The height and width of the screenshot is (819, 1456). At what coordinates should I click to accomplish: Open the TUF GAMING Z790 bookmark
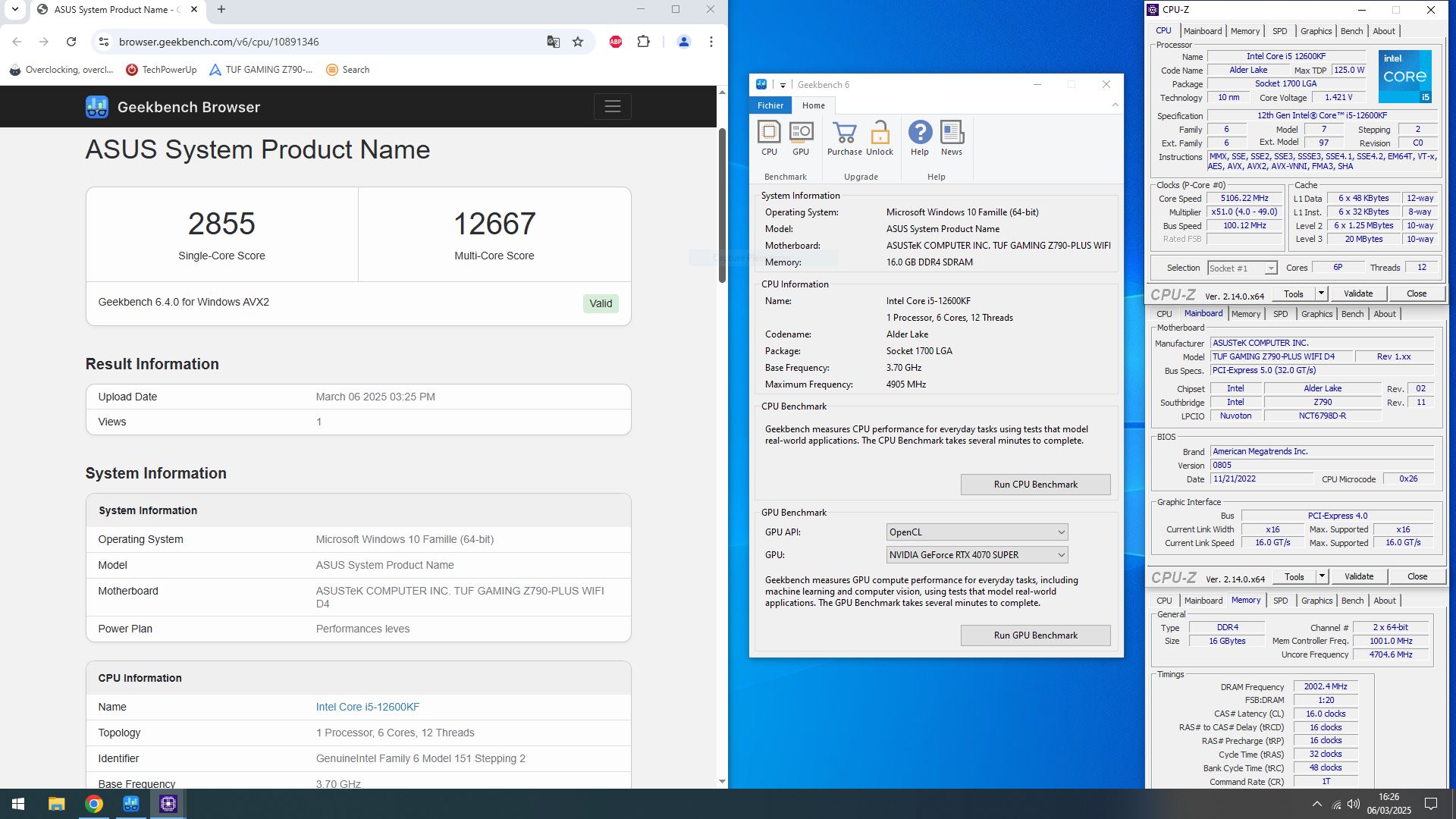(x=260, y=70)
